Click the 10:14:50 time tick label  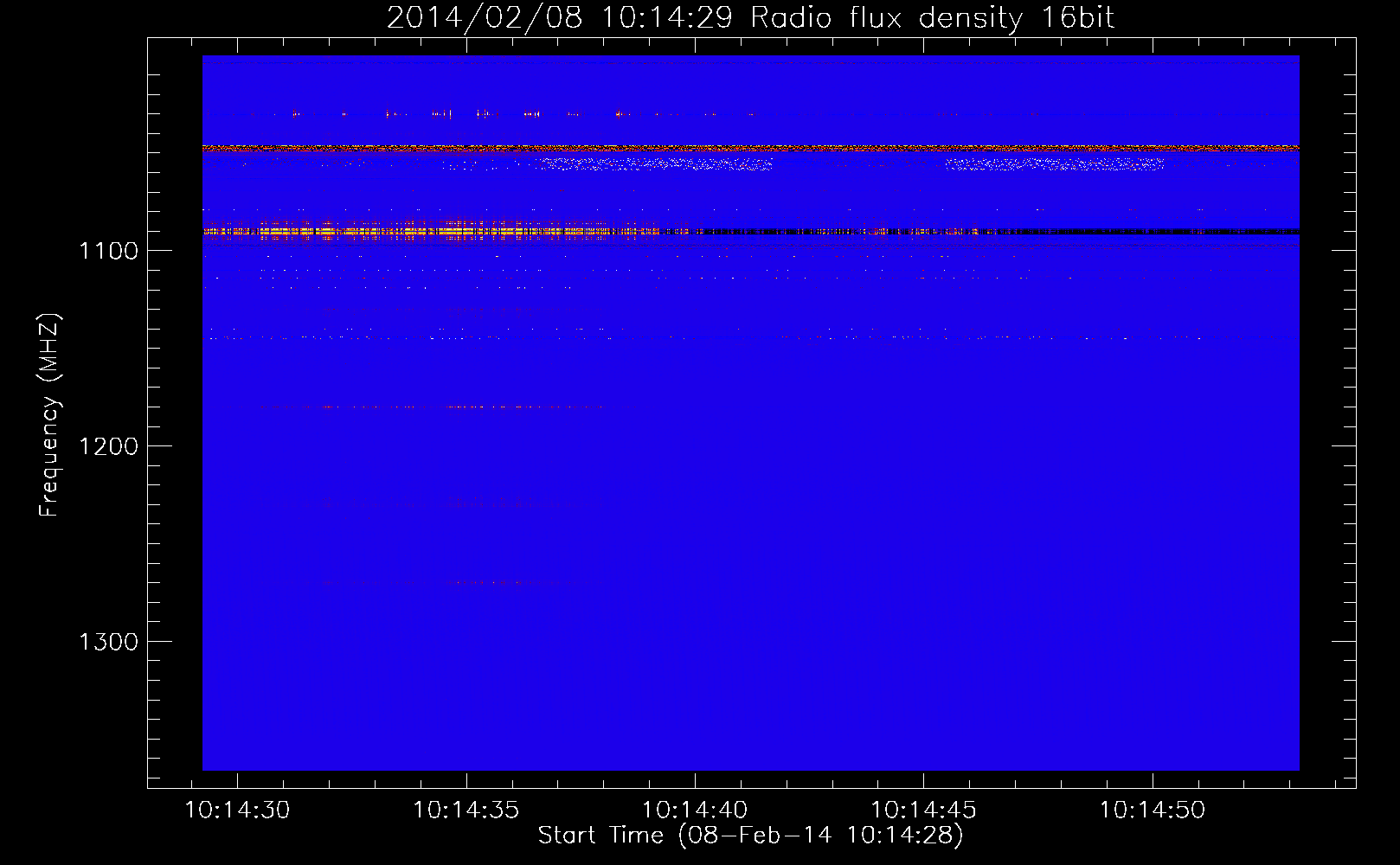click(x=1152, y=811)
